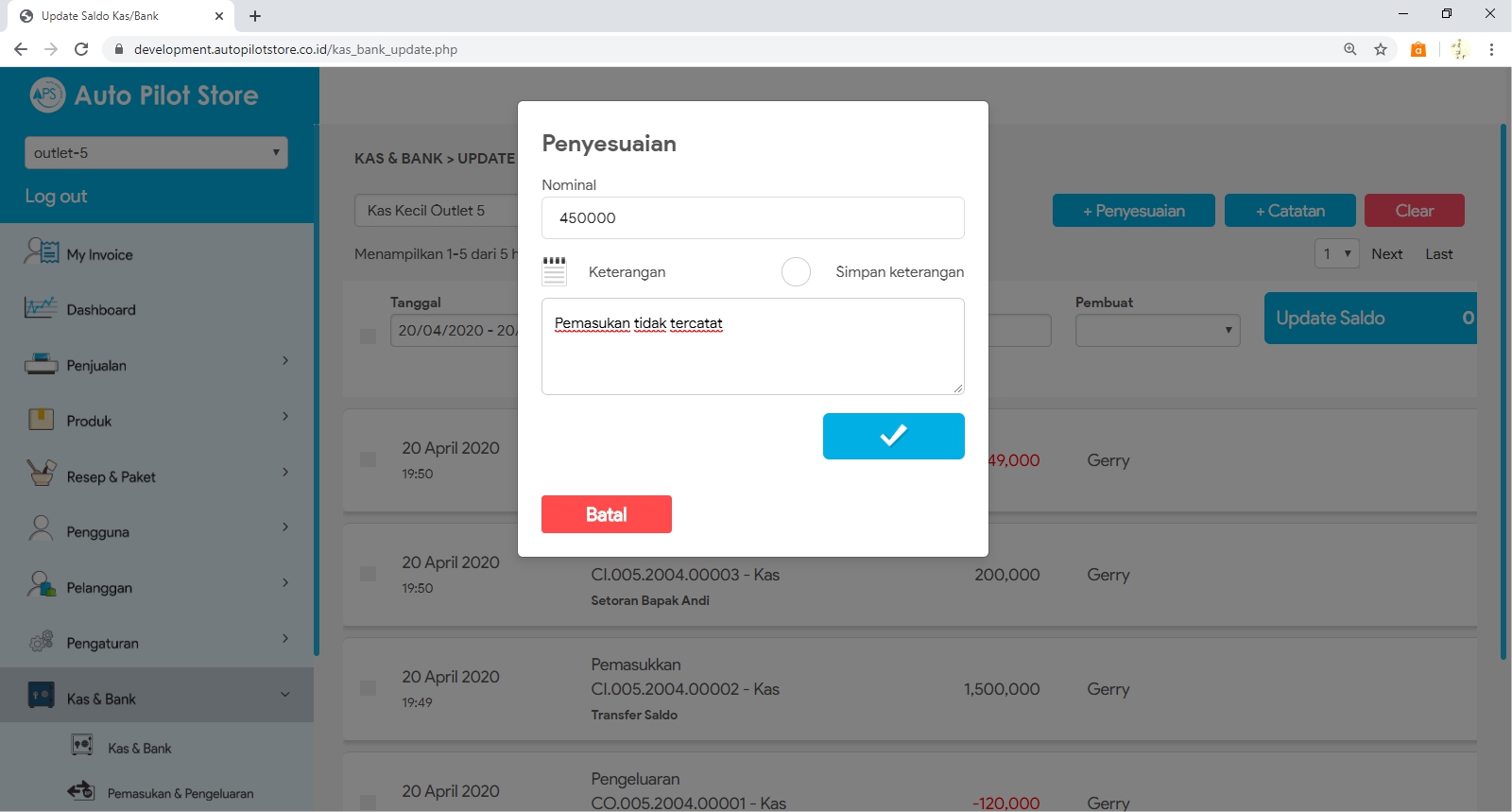1512x812 pixels.
Task: Click the Nominal input field
Action: (x=752, y=218)
